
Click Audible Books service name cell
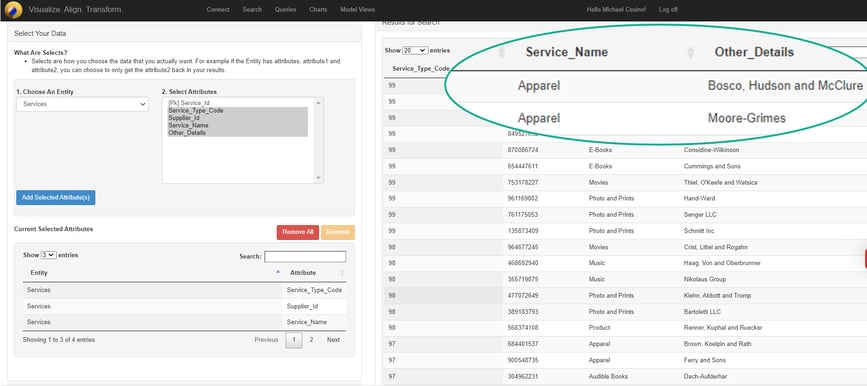[x=608, y=376]
